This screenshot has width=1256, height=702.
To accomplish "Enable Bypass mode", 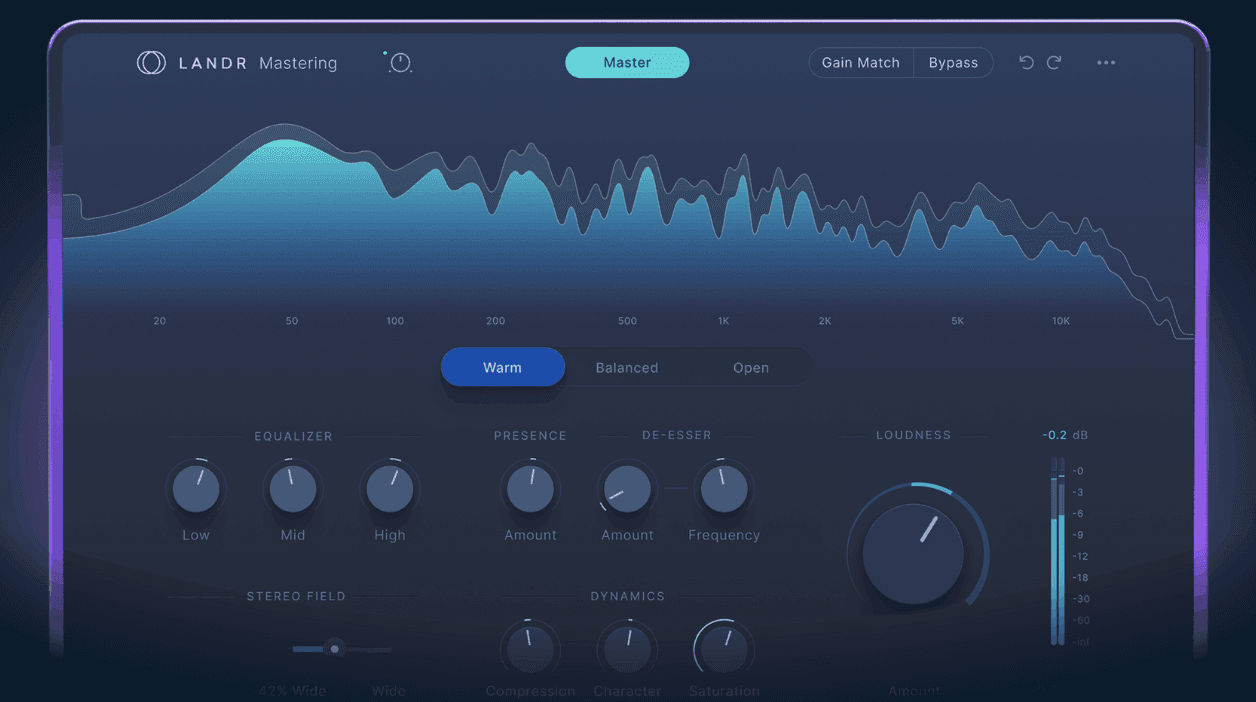I will [x=953, y=62].
